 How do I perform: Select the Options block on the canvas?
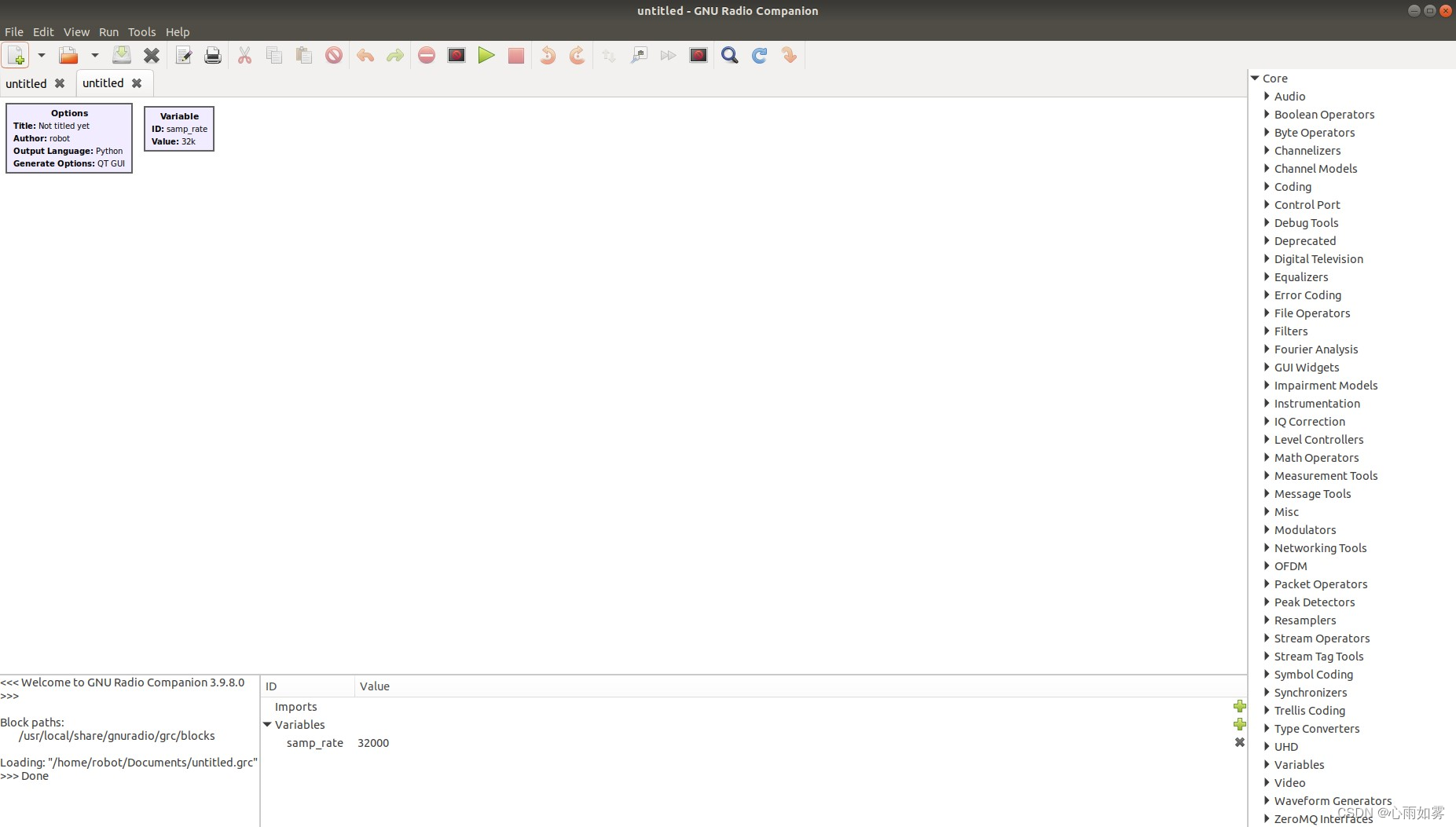click(x=69, y=137)
